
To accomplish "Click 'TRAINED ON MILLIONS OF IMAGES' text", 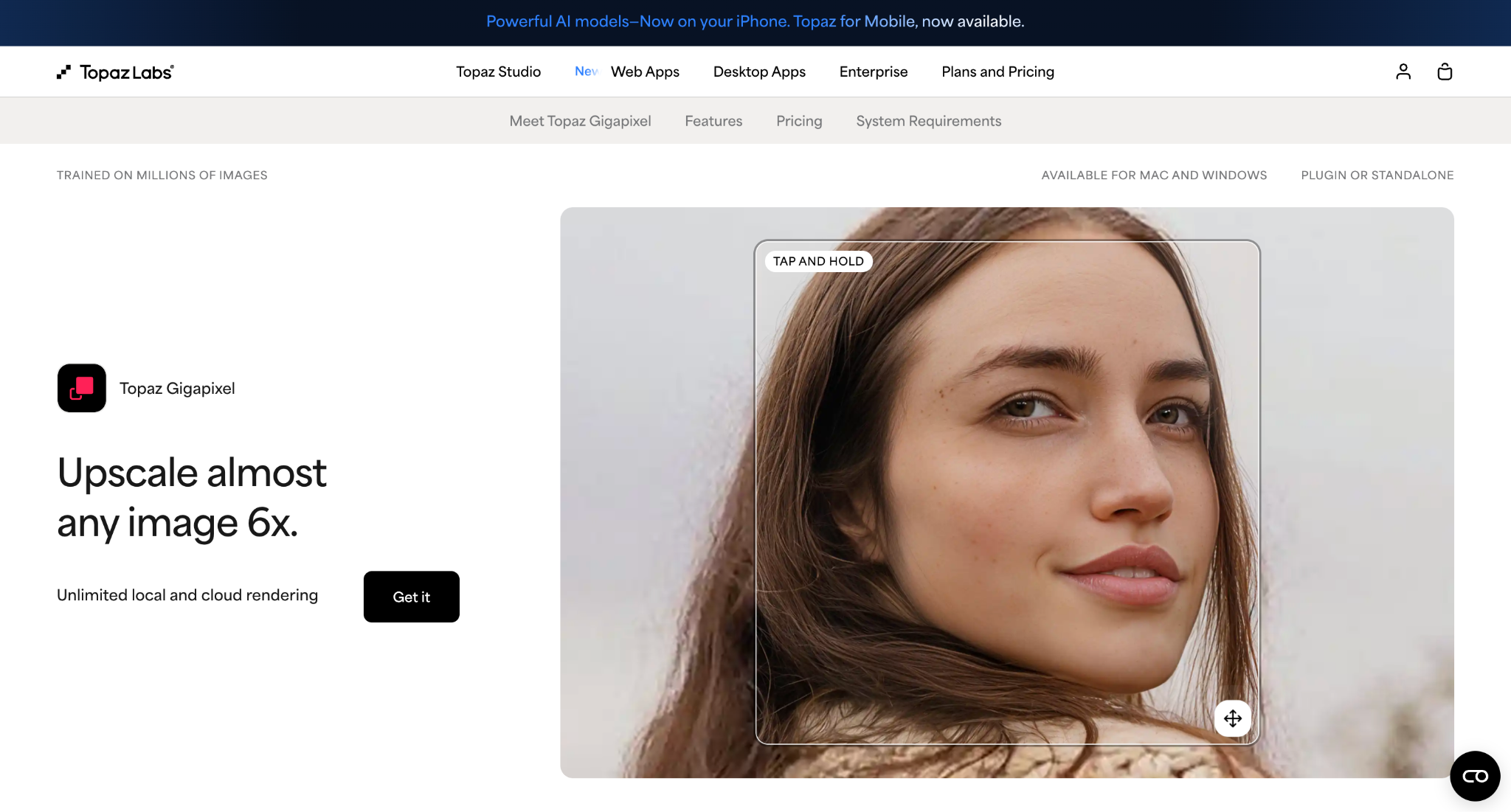I will click(x=162, y=175).
